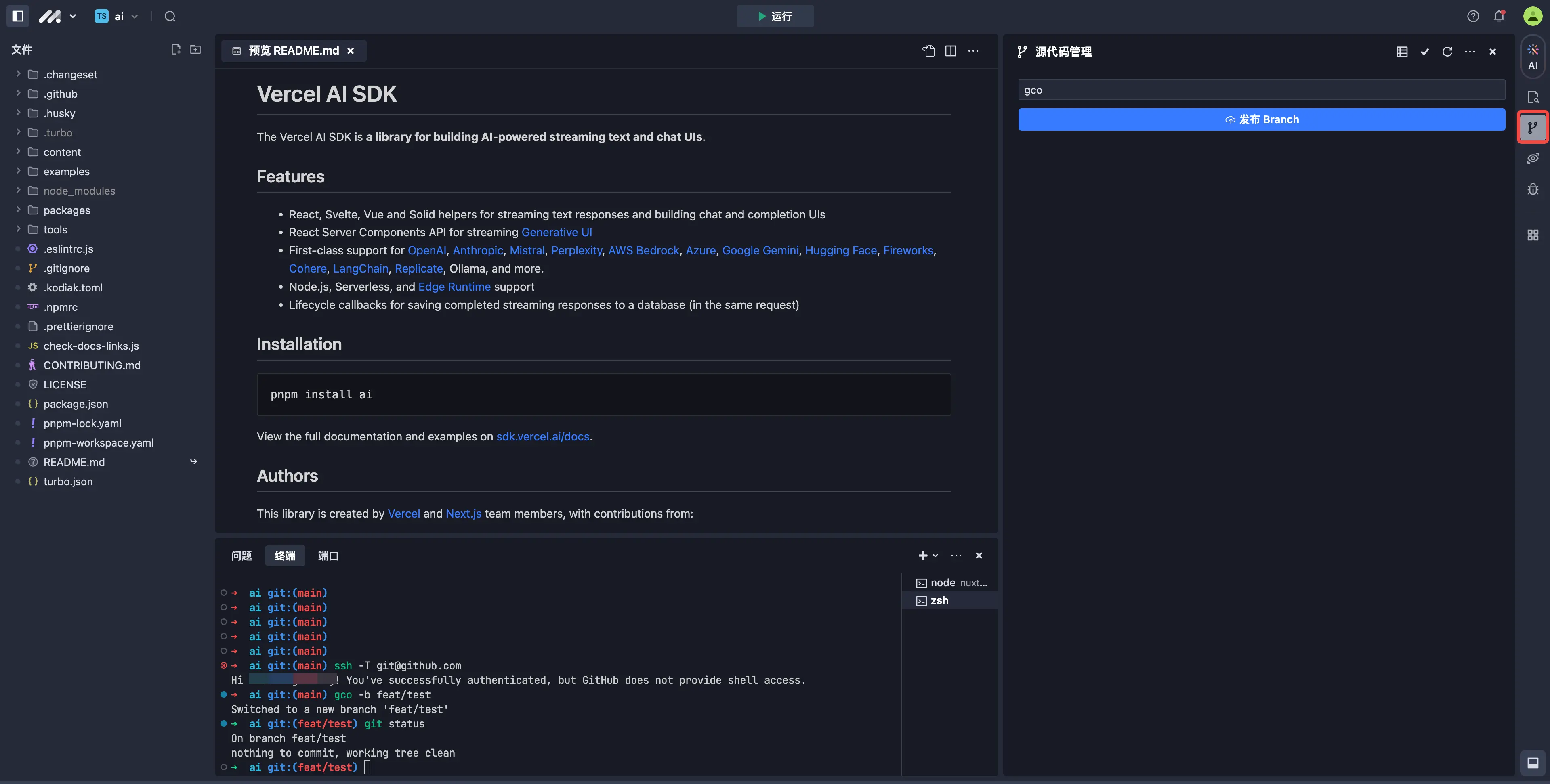
Task: Open the MarsCode logo menu dropdown
Action: click(58, 16)
